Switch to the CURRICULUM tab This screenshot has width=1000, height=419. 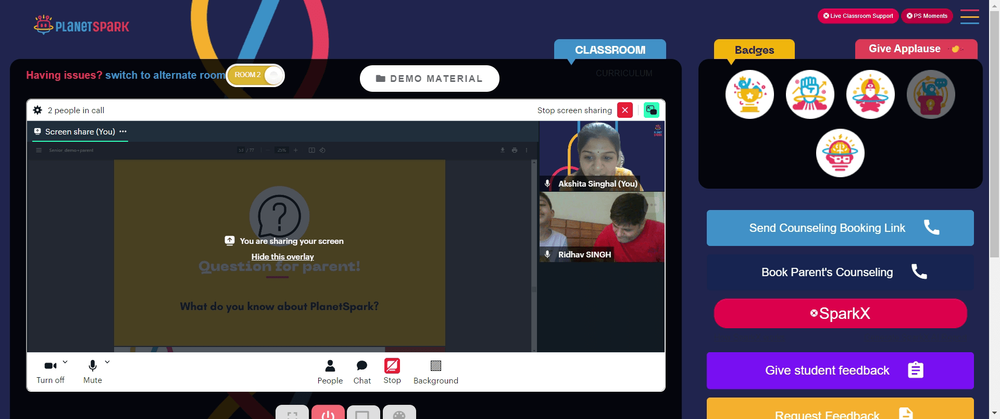tap(624, 73)
